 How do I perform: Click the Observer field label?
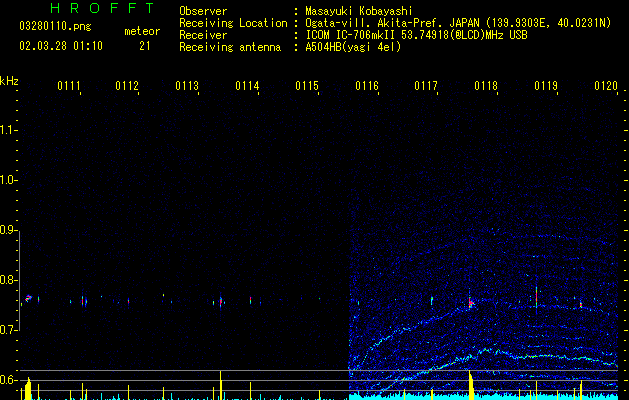pyautogui.click(x=203, y=11)
